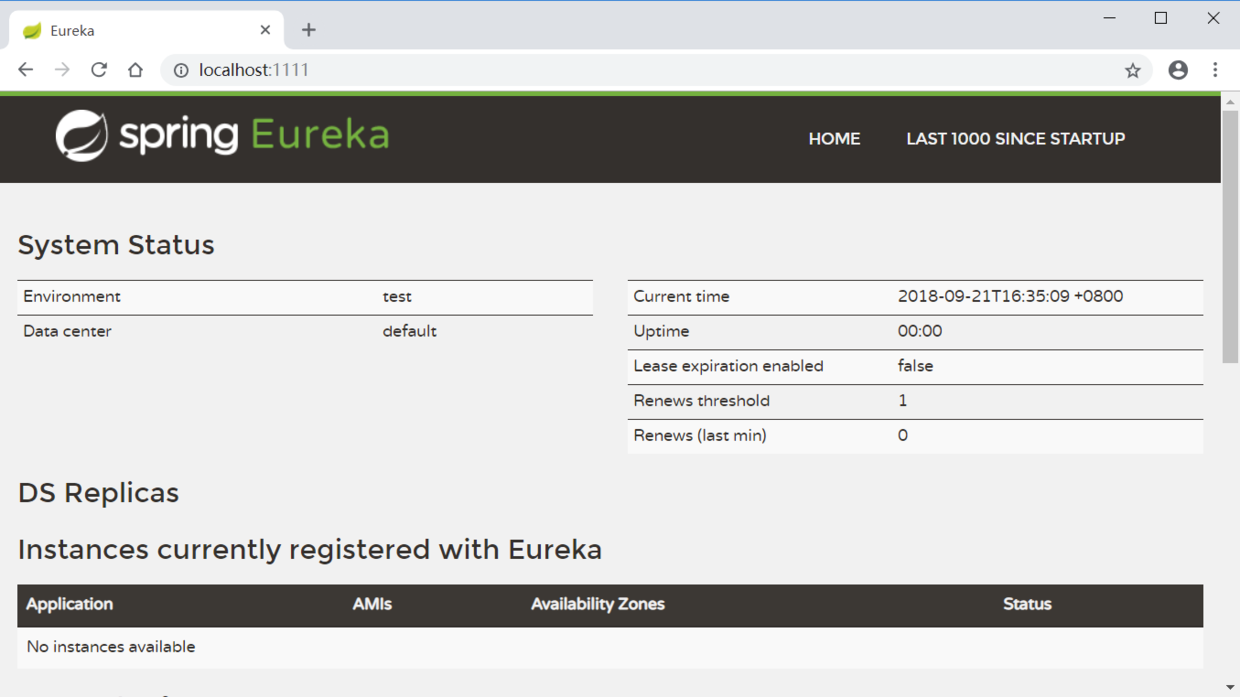Click the page scrollbar thumb
Viewport: 1240px width, 697px height.
click(1230, 236)
